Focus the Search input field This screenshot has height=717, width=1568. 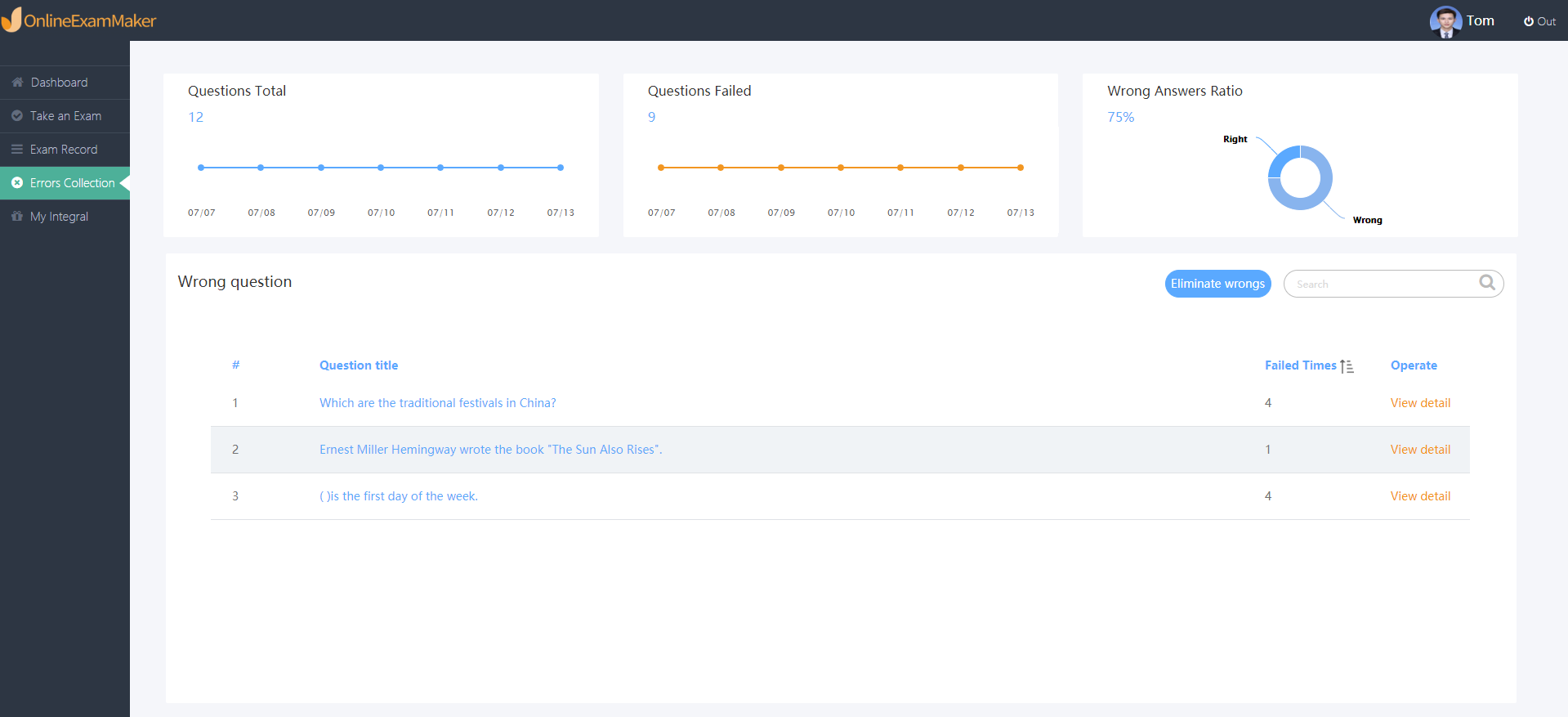click(1393, 284)
